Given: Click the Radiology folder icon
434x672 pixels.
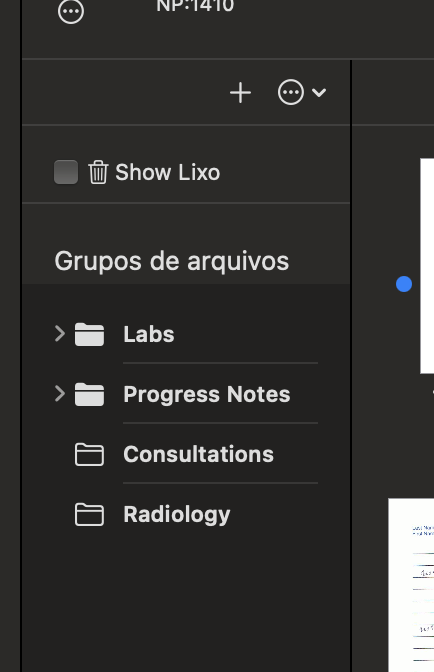Looking at the screenshot, I should coord(90,514).
